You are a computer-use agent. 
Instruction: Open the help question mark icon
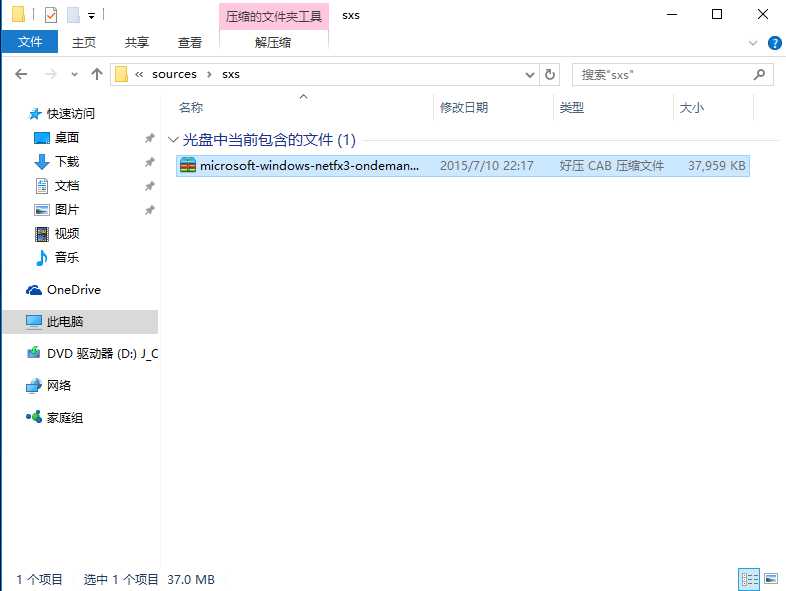click(774, 43)
